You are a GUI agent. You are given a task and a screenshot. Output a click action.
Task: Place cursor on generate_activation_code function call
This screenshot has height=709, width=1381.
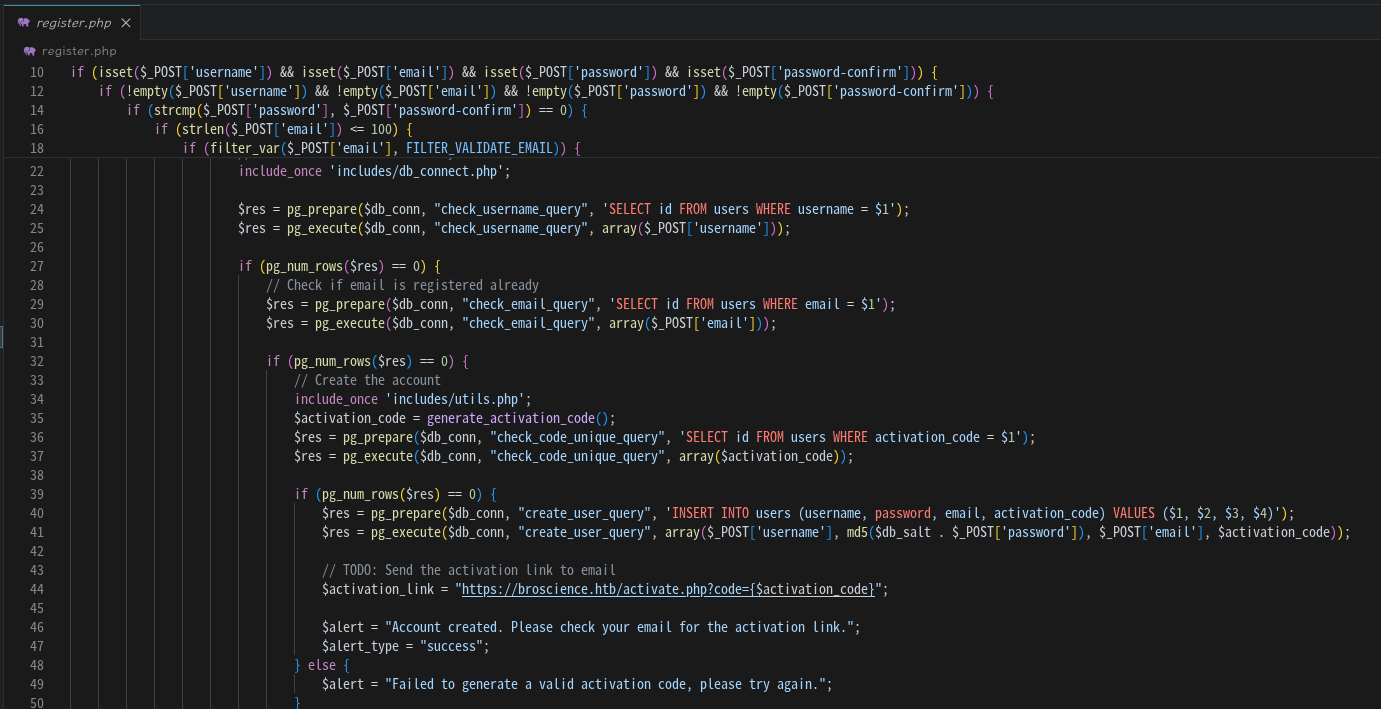(x=510, y=418)
